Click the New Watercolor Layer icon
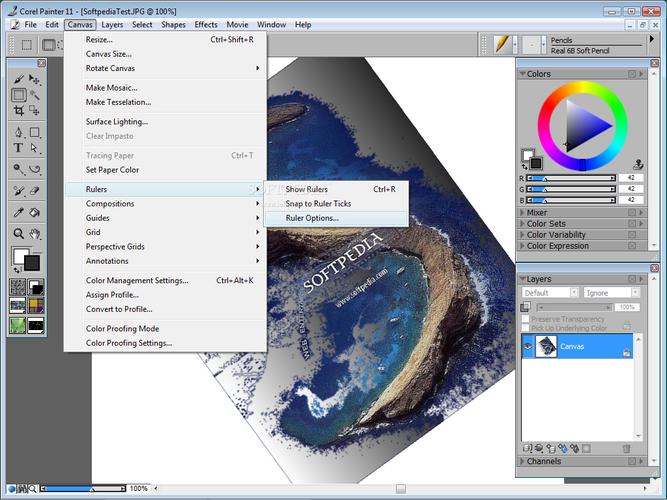This screenshot has width=667, height=500. tap(562, 448)
